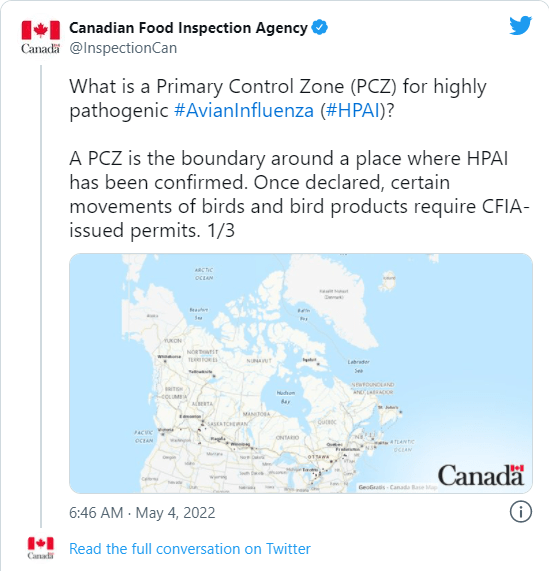Read the full conversation on Twitter
The height and width of the screenshot is (571, 549).
click(190, 548)
